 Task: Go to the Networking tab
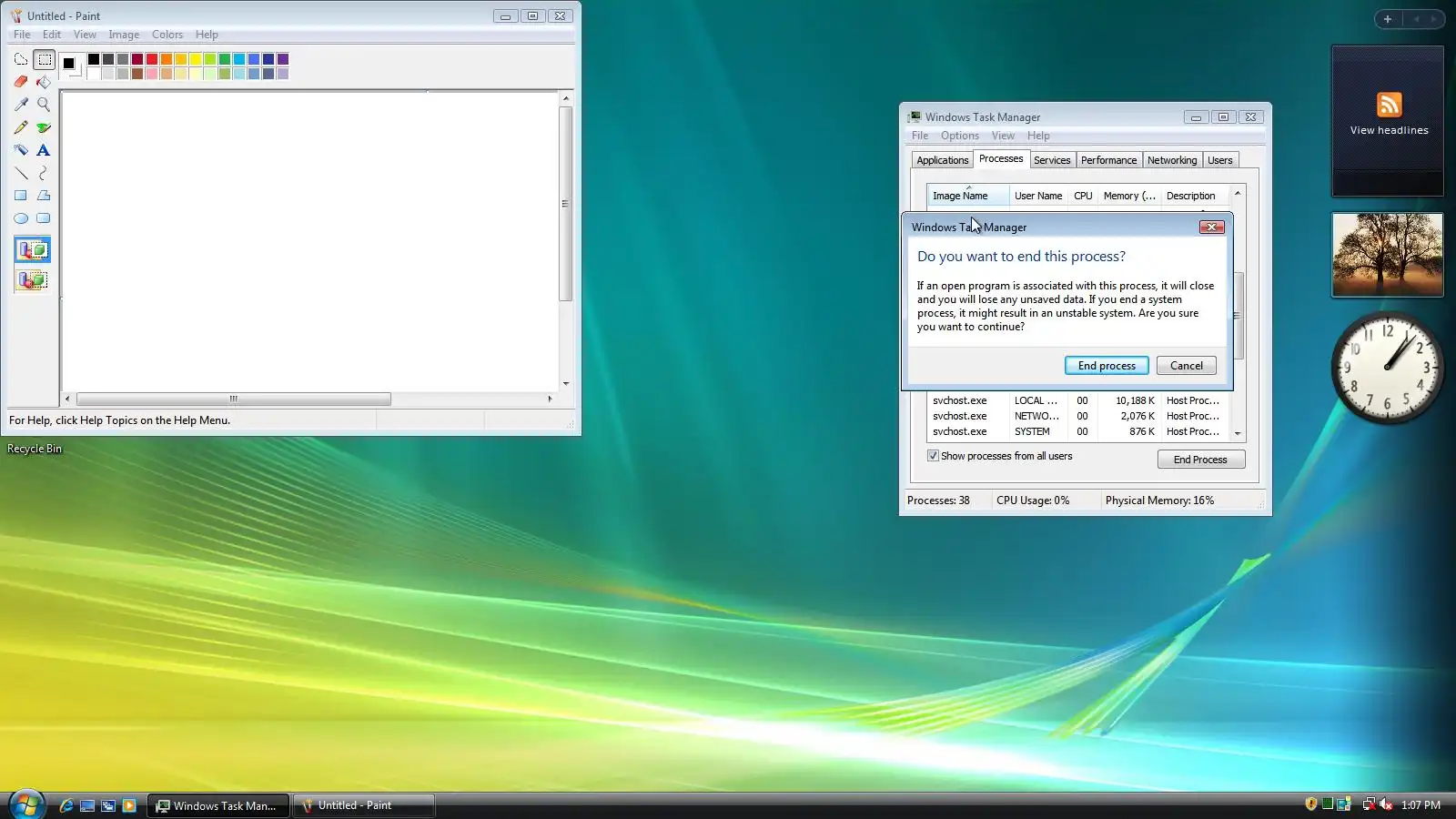click(1172, 160)
